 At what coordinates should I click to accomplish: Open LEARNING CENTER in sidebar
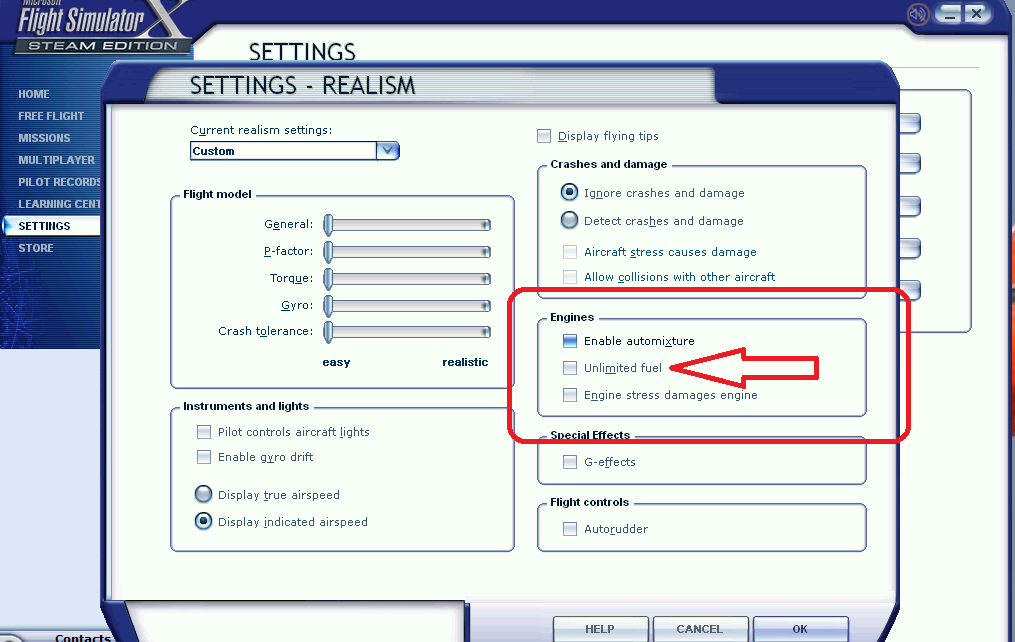pyautogui.click(x=59, y=205)
